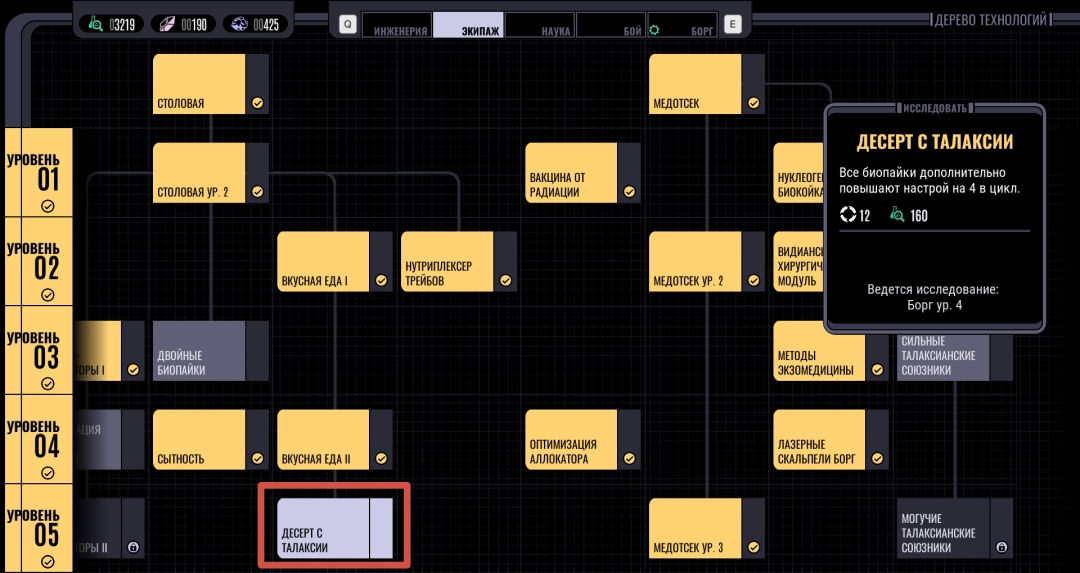The image size is (1080, 573).
Task: Click the checkmark under Уровень 01
Action: pyautogui.click(x=47, y=206)
